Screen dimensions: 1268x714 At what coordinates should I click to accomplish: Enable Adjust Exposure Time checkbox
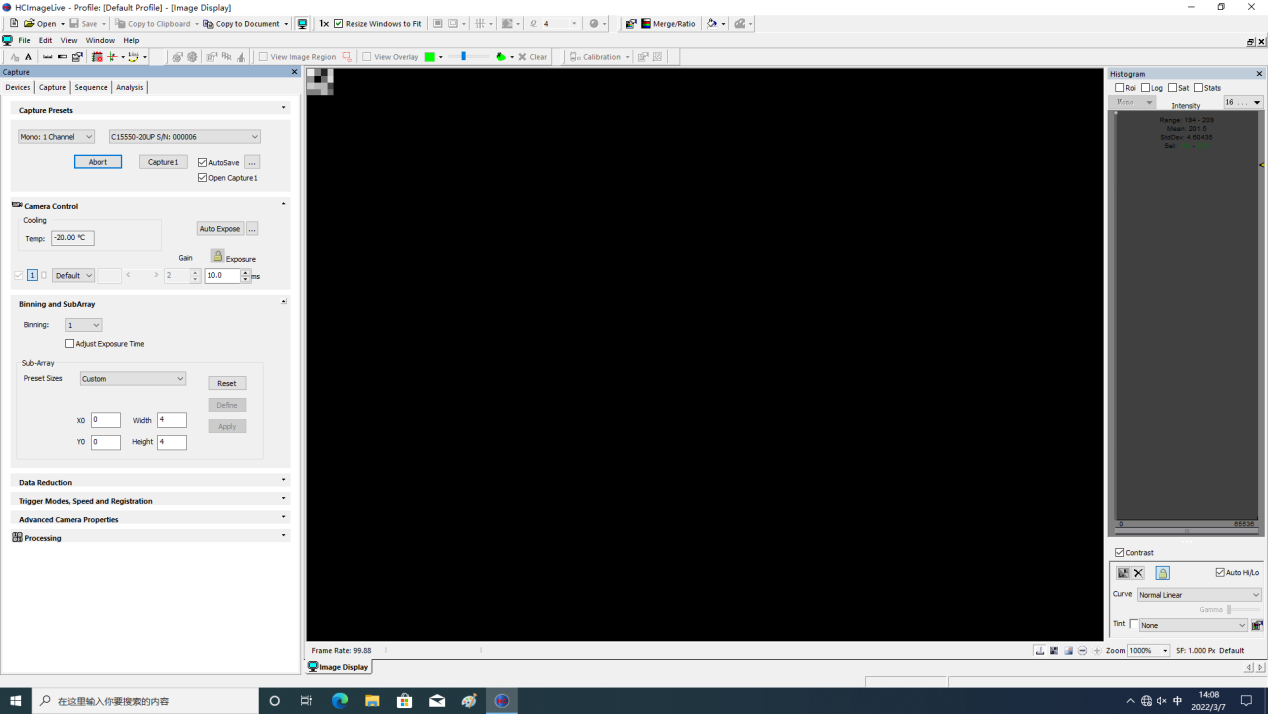70,344
